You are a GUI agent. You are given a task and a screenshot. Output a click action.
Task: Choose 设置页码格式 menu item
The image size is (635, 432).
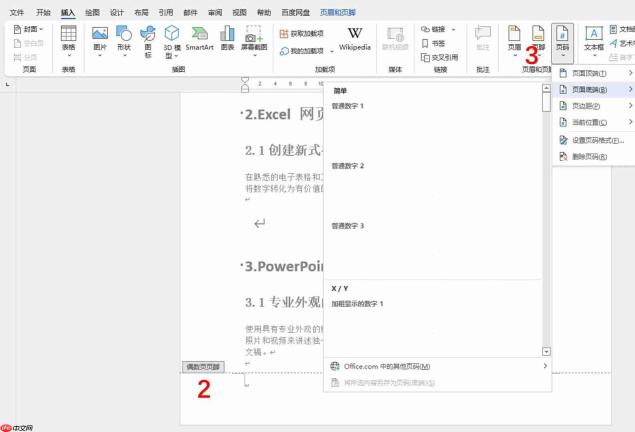pos(595,140)
